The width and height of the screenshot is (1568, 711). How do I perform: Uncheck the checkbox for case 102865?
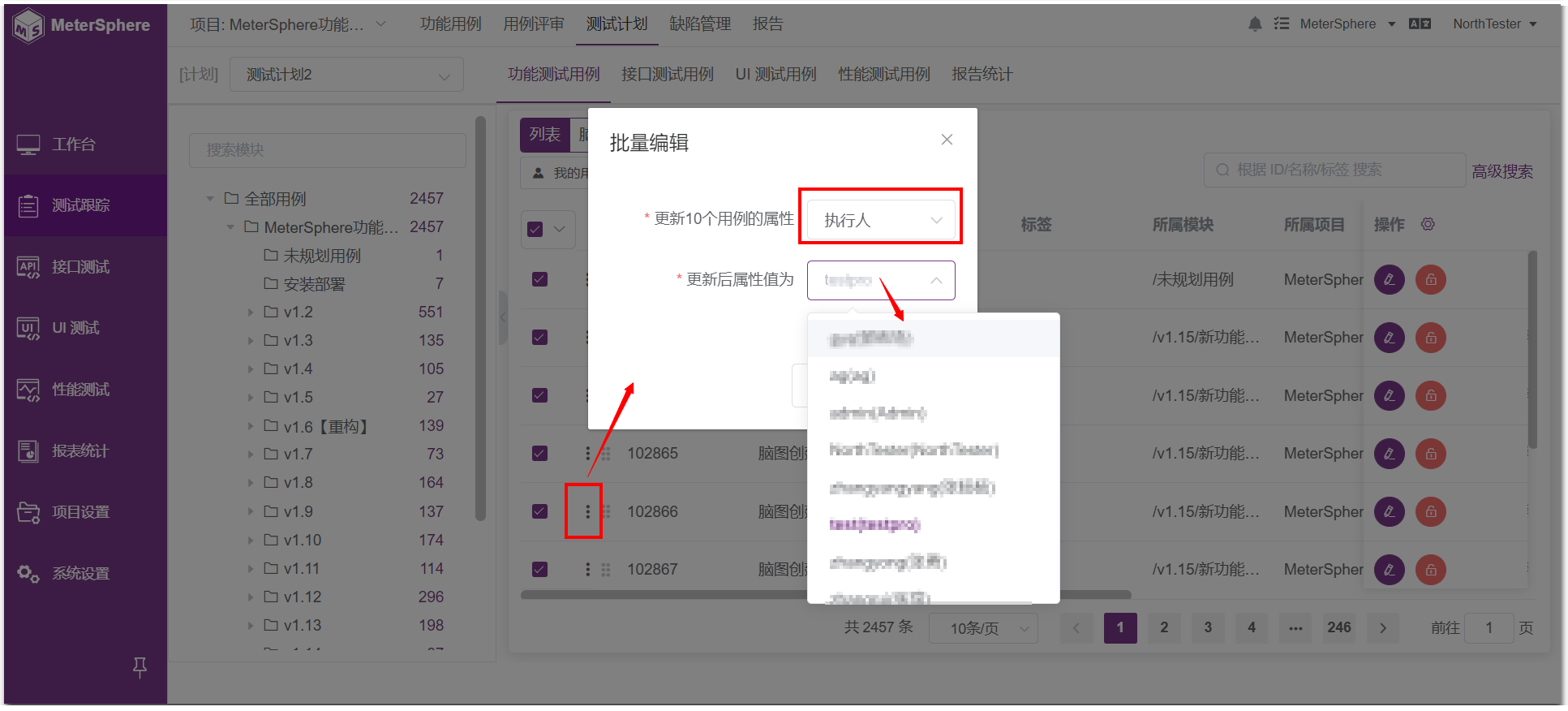coord(539,454)
